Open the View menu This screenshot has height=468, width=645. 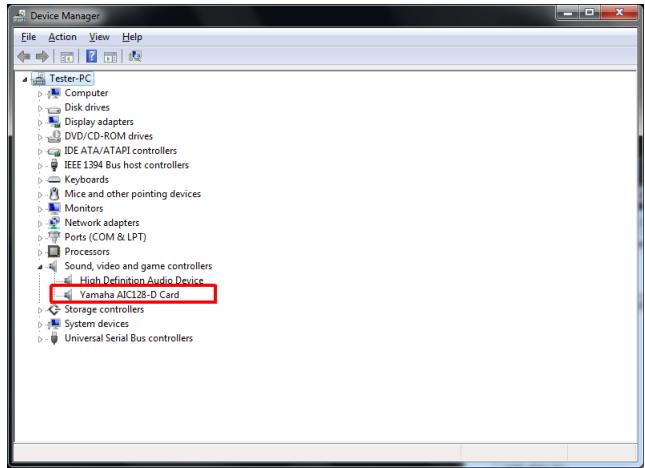99,37
